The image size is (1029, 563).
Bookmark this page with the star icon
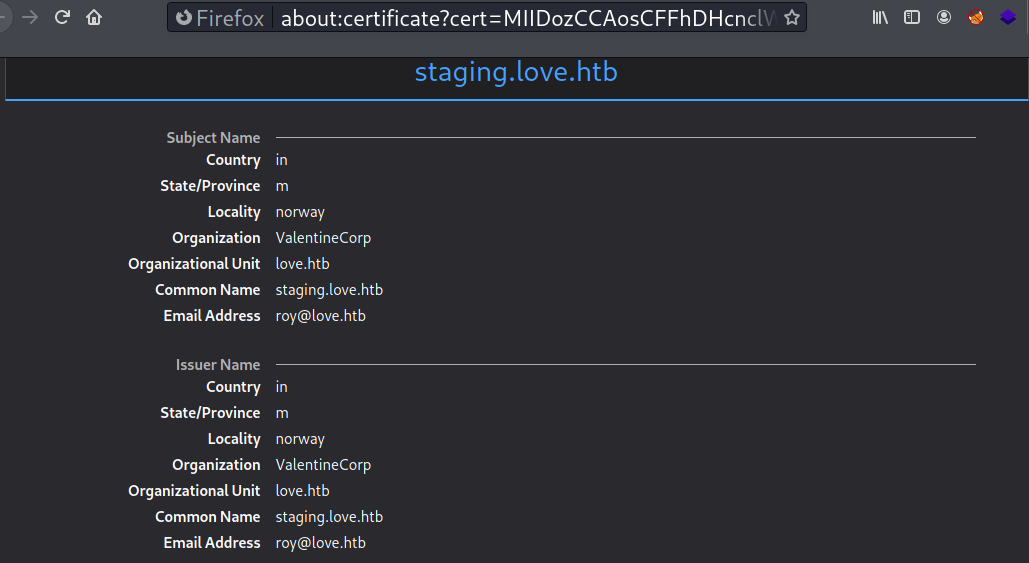(x=791, y=18)
